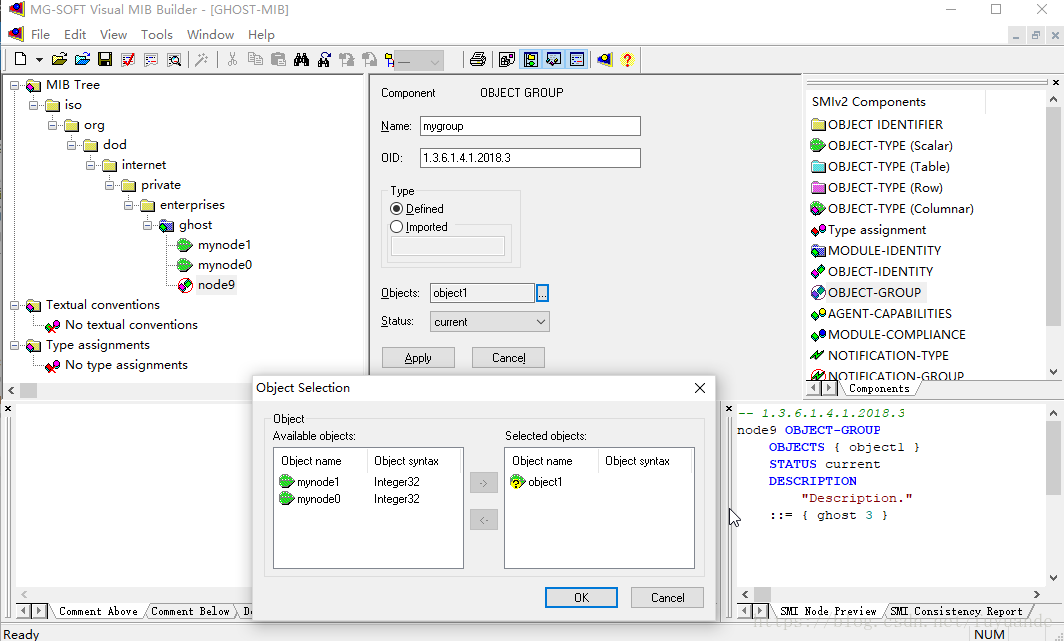Click the OID field
This screenshot has height=641, width=1064.
[530, 158]
